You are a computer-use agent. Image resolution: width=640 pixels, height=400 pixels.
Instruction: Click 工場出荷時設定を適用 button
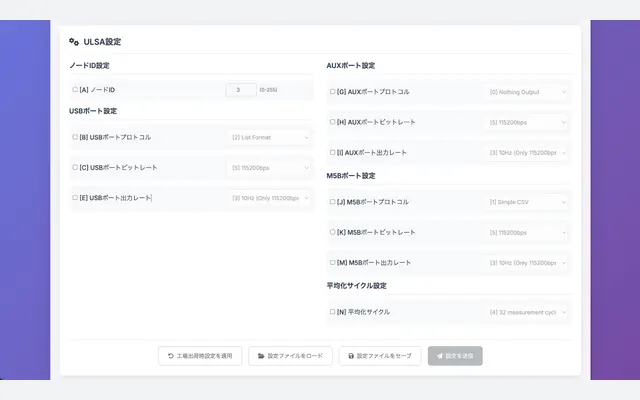coord(200,356)
